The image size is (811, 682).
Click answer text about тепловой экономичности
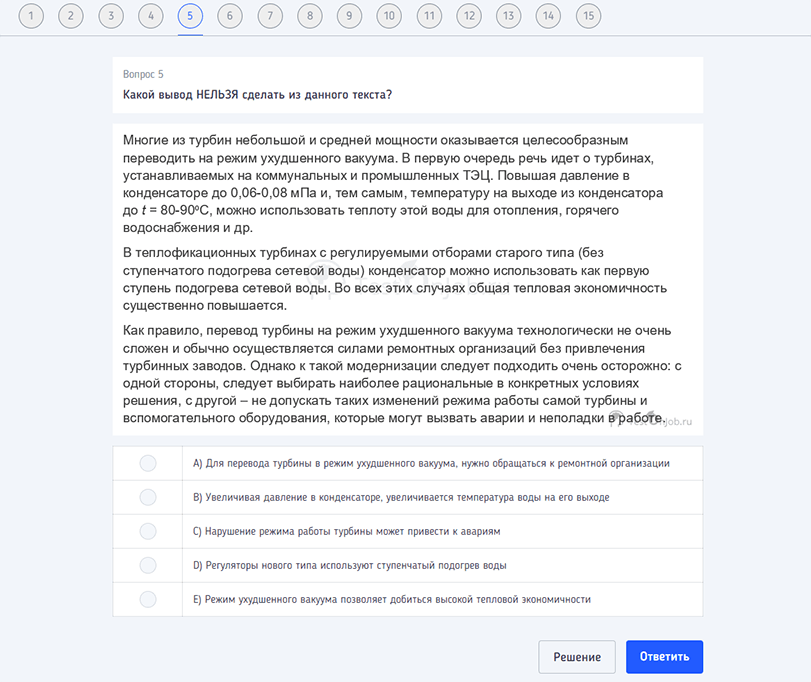point(392,599)
